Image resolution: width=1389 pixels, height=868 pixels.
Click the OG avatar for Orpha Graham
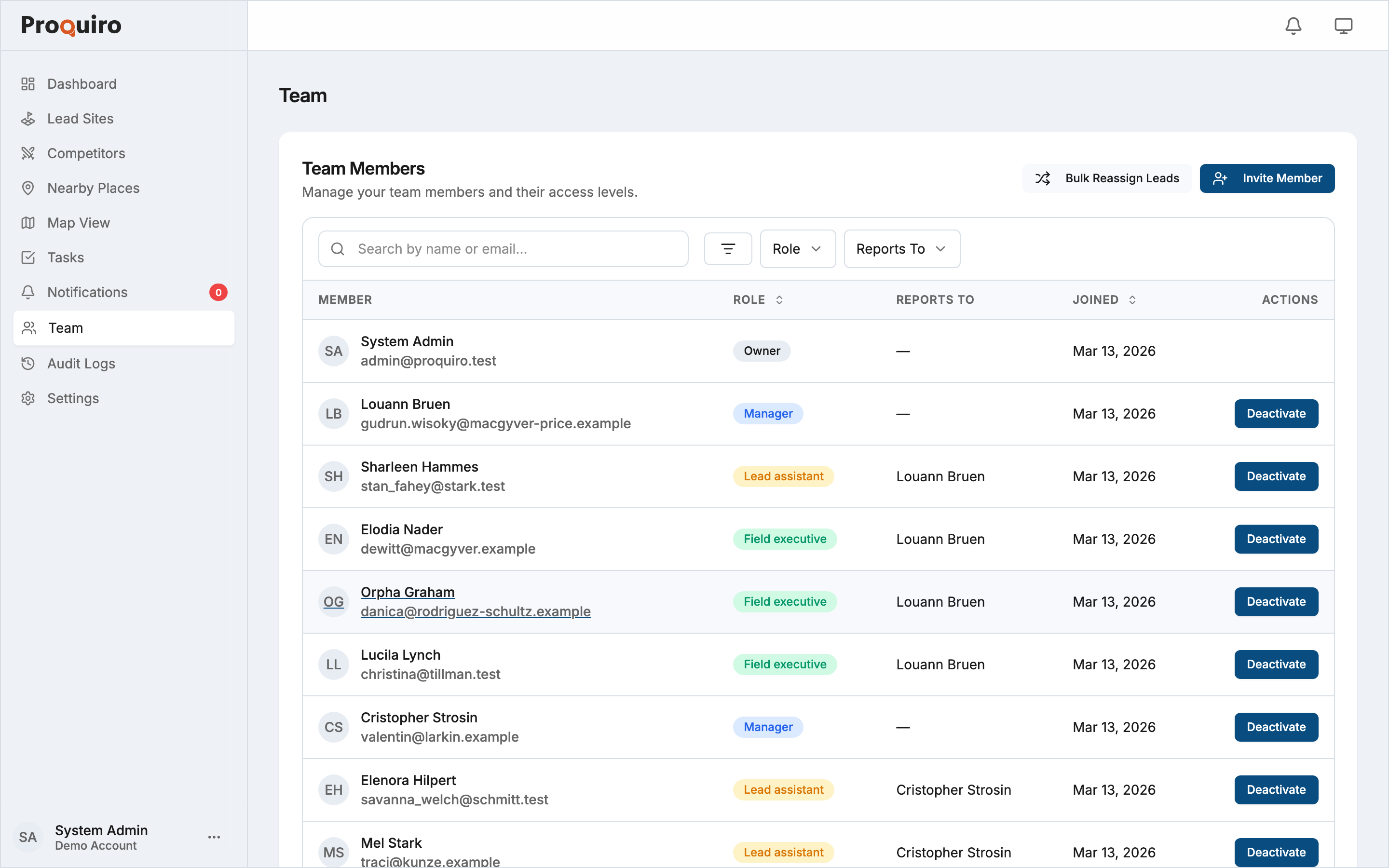click(333, 602)
